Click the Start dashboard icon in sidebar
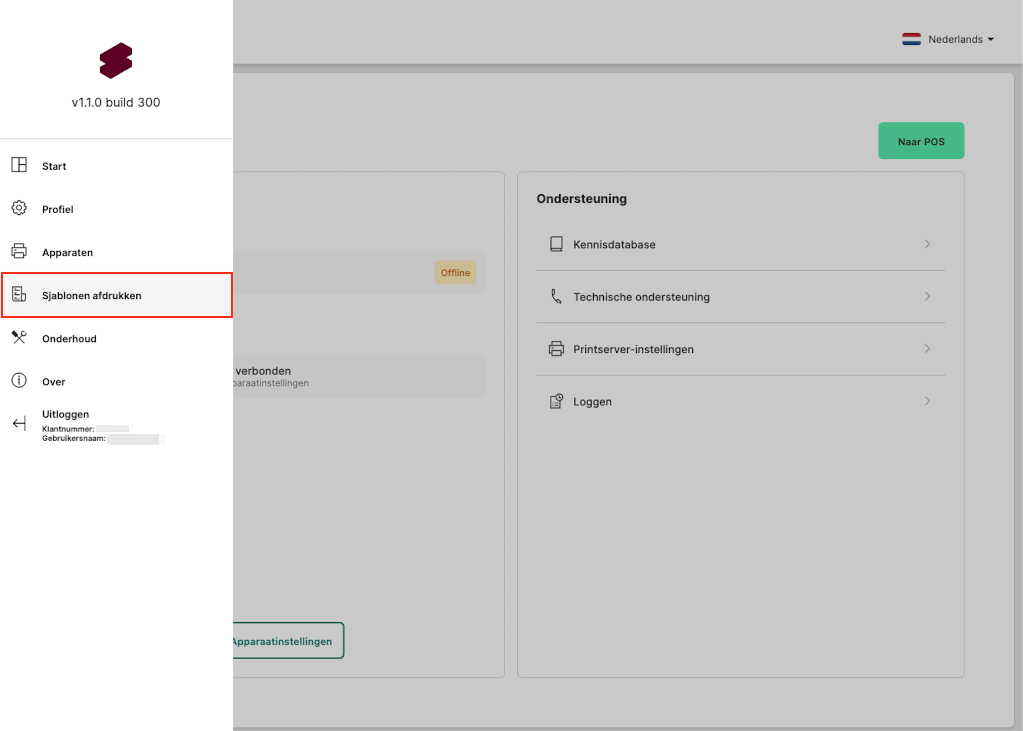The height and width of the screenshot is (731, 1023). coord(19,166)
